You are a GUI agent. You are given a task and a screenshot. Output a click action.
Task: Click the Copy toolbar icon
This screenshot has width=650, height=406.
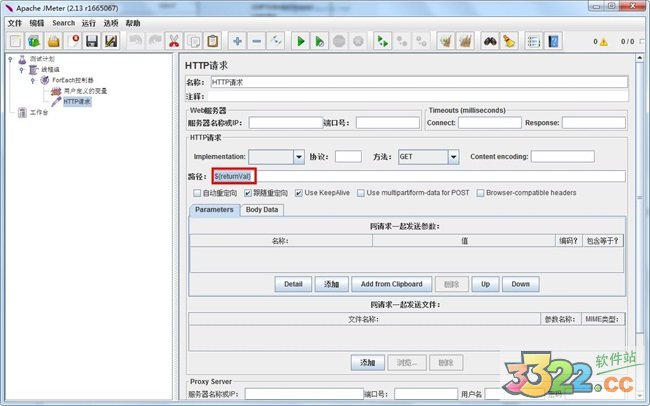coord(193,41)
